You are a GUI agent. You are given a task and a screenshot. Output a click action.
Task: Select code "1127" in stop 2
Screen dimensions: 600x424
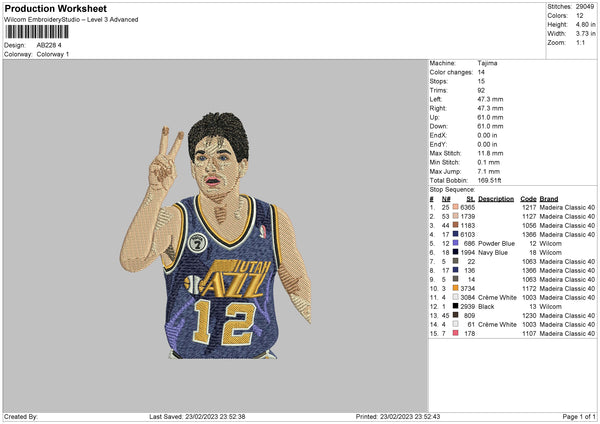pyautogui.click(x=529, y=216)
